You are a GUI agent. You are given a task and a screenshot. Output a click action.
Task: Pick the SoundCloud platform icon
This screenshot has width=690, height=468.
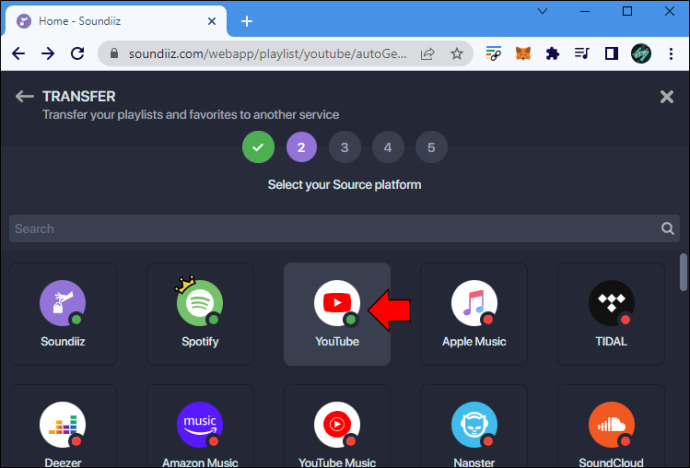611,424
